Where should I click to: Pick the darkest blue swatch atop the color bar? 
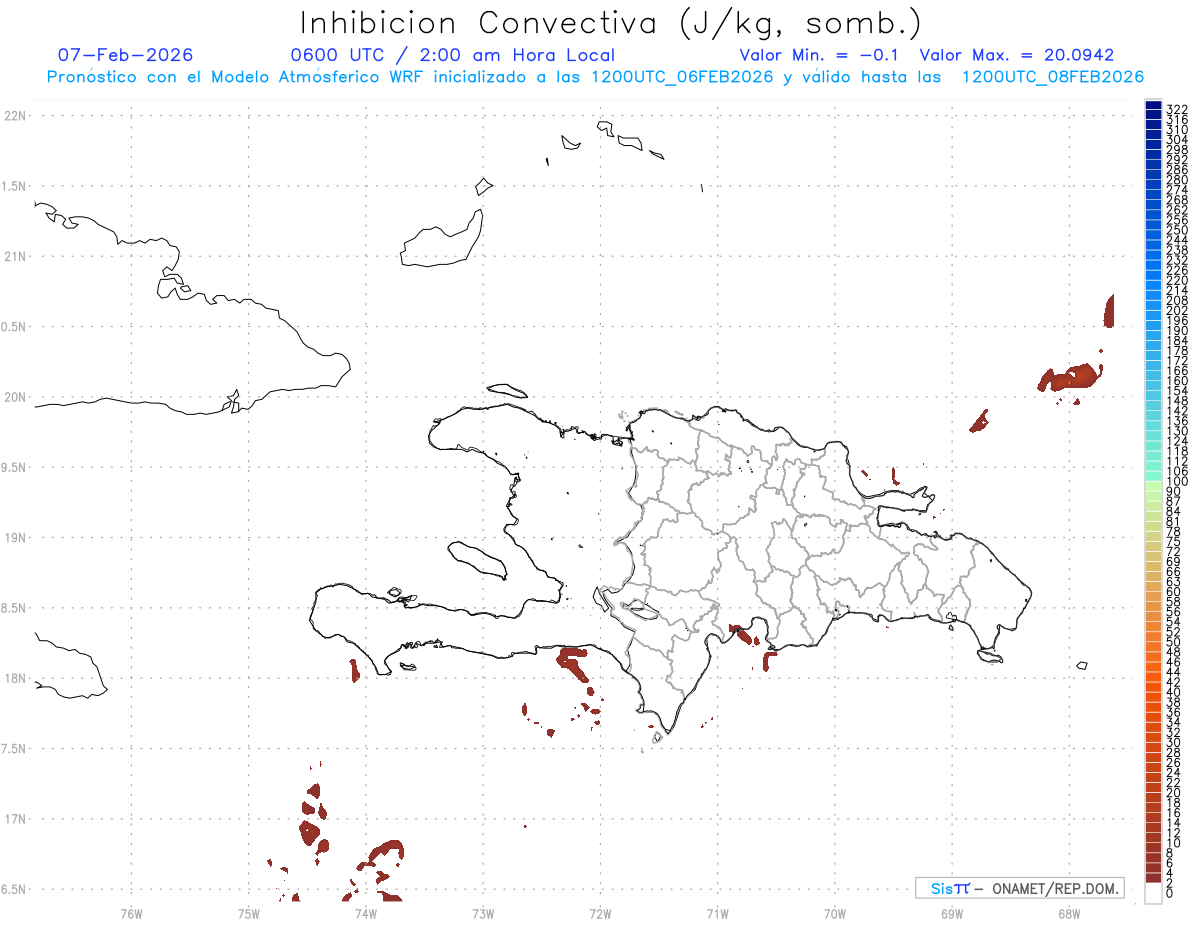1153,106
